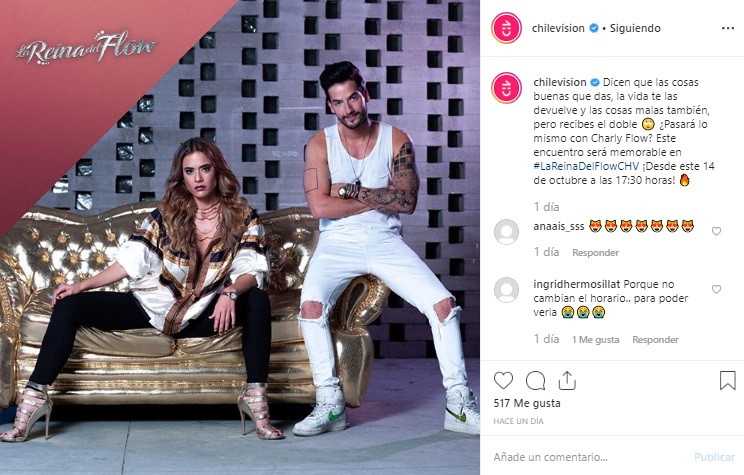Open the three-dots more options menu
The height and width of the screenshot is (475, 744).
pyautogui.click(x=727, y=28)
